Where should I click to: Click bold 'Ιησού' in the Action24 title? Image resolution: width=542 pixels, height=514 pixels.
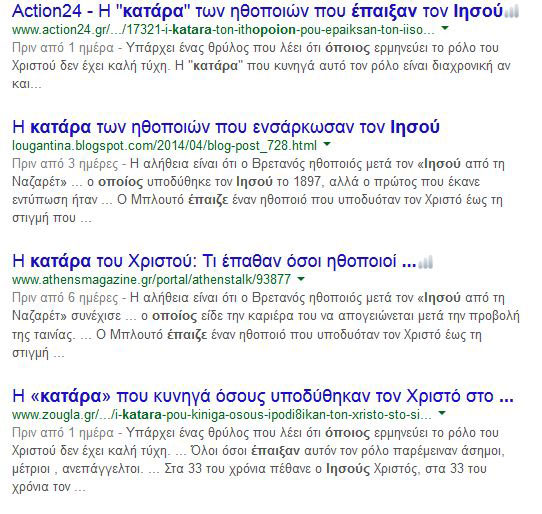478,11
